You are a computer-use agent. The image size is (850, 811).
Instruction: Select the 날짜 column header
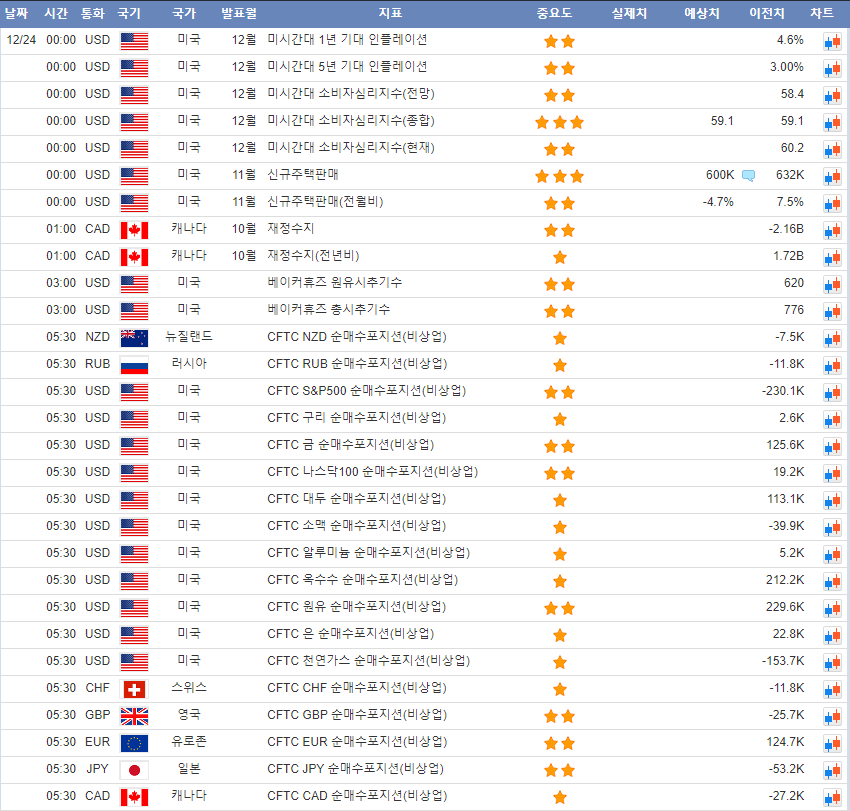coord(17,13)
